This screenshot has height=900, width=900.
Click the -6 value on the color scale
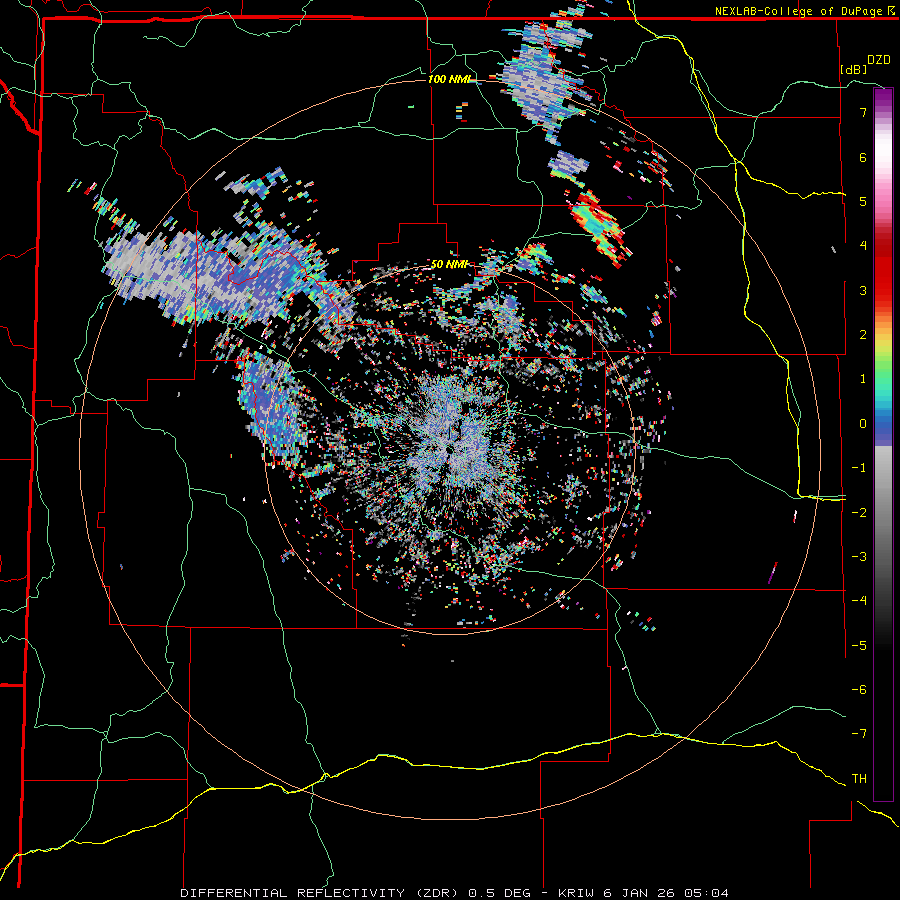point(859,690)
